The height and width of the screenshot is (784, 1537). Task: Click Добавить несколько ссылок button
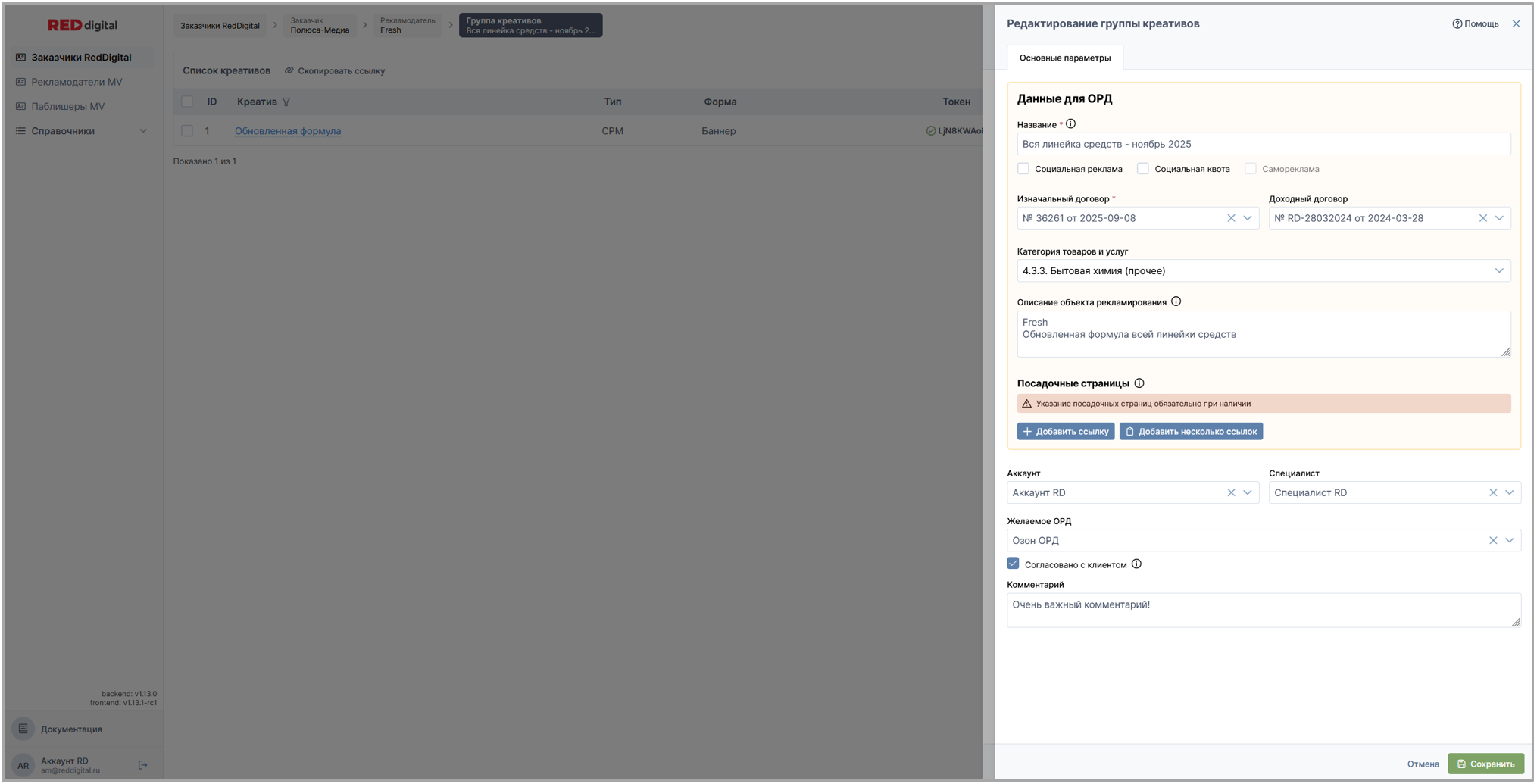(x=1190, y=432)
